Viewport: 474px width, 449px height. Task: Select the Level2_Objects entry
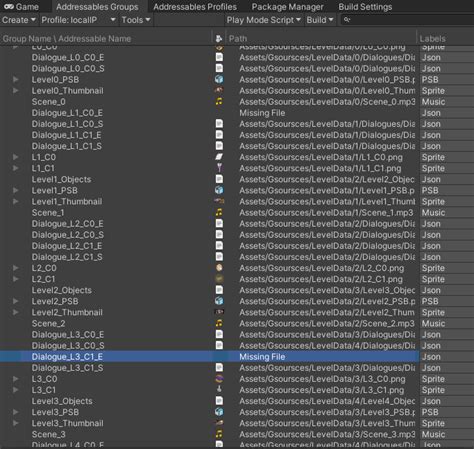point(62,290)
